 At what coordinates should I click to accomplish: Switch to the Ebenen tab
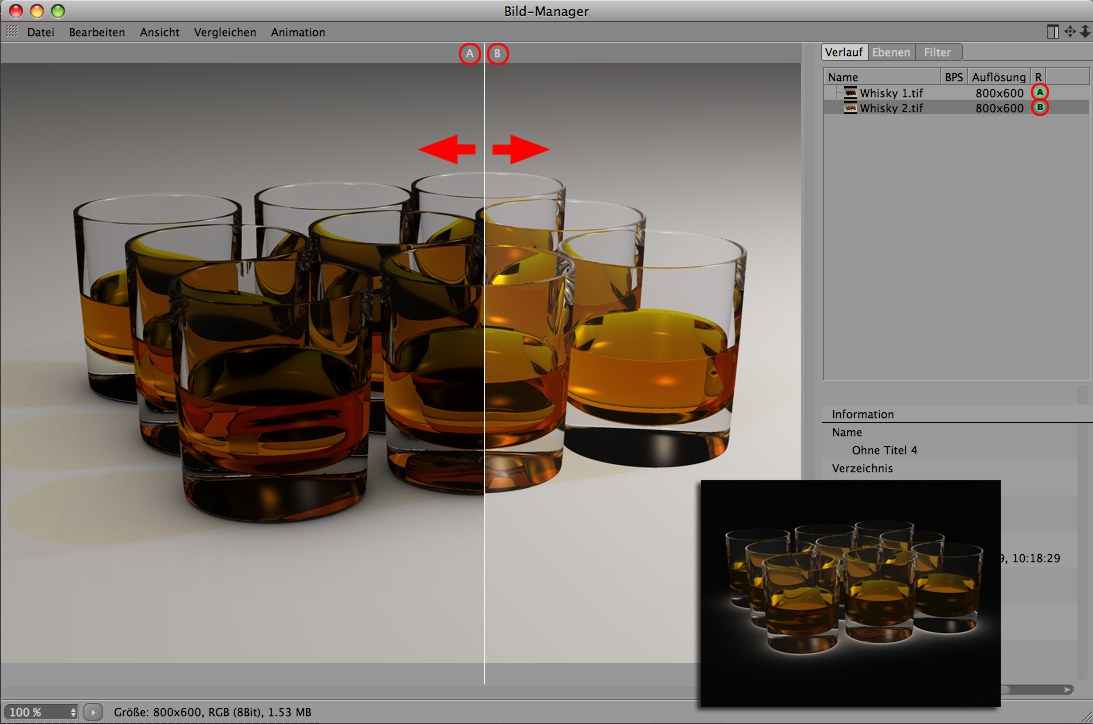click(x=890, y=52)
